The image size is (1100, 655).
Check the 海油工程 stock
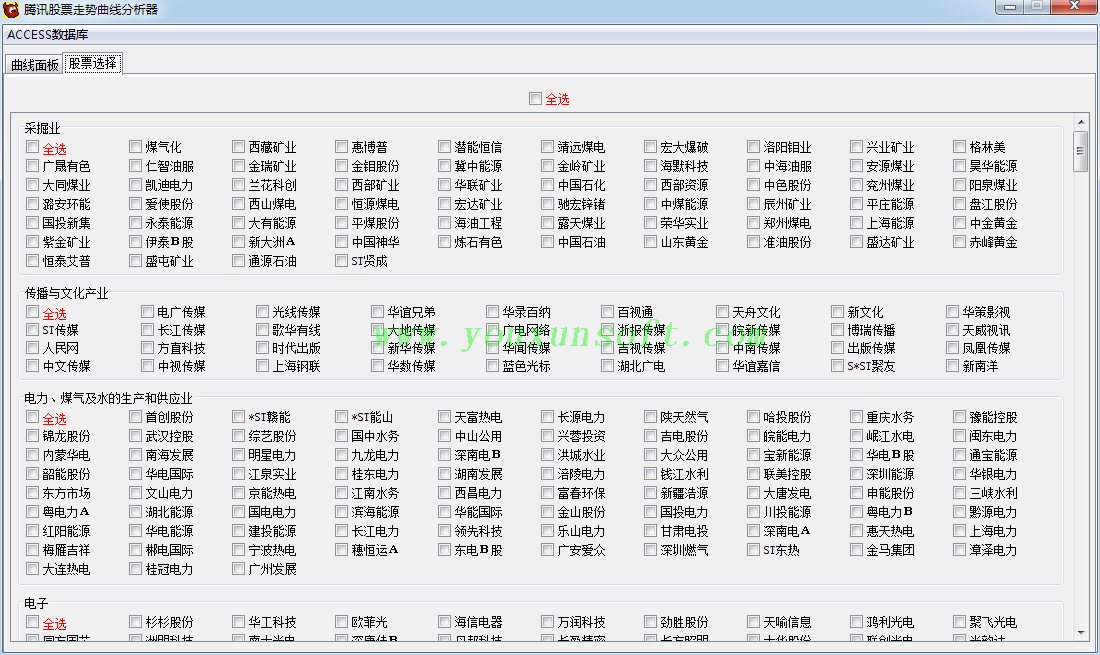(444, 223)
